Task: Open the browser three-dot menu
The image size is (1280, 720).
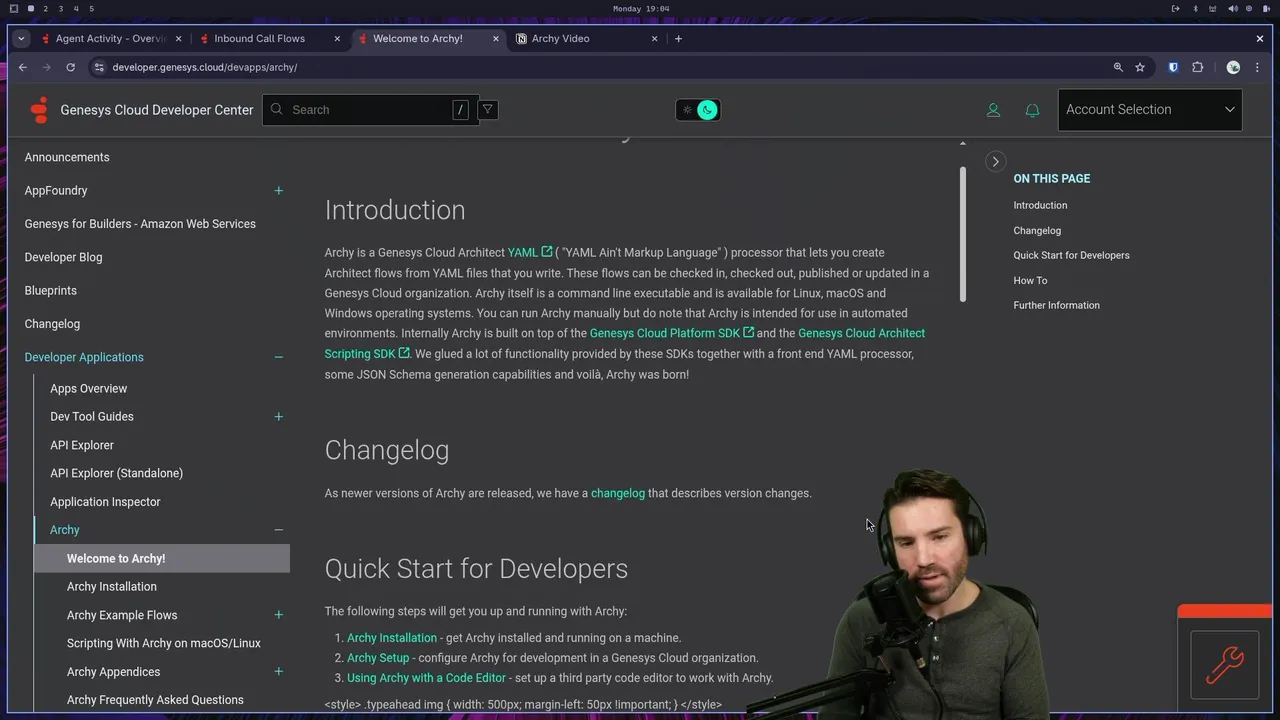Action: (1257, 67)
